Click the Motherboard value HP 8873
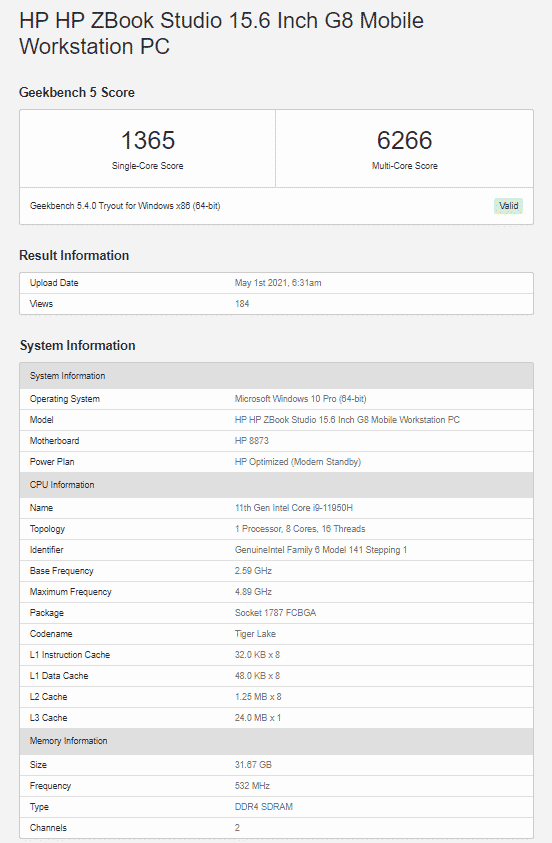Image resolution: width=552 pixels, height=843 pixels. point(252,441)
